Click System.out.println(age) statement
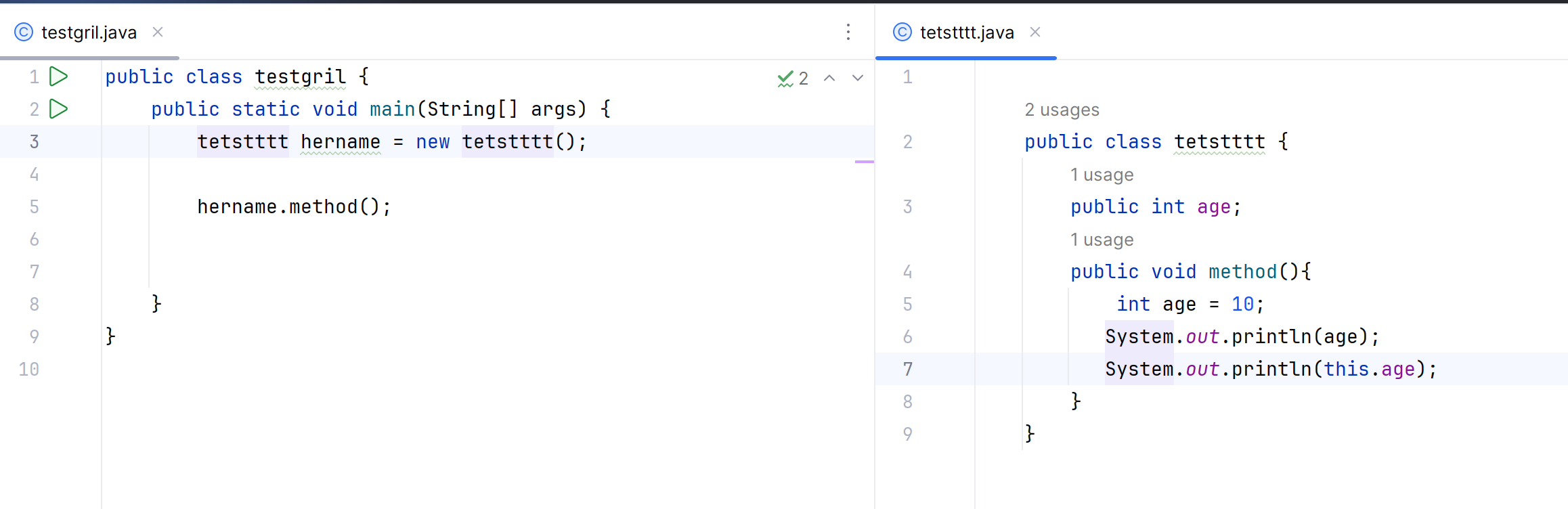The width and height of the screenshot is (1568, 509). 1242,336
